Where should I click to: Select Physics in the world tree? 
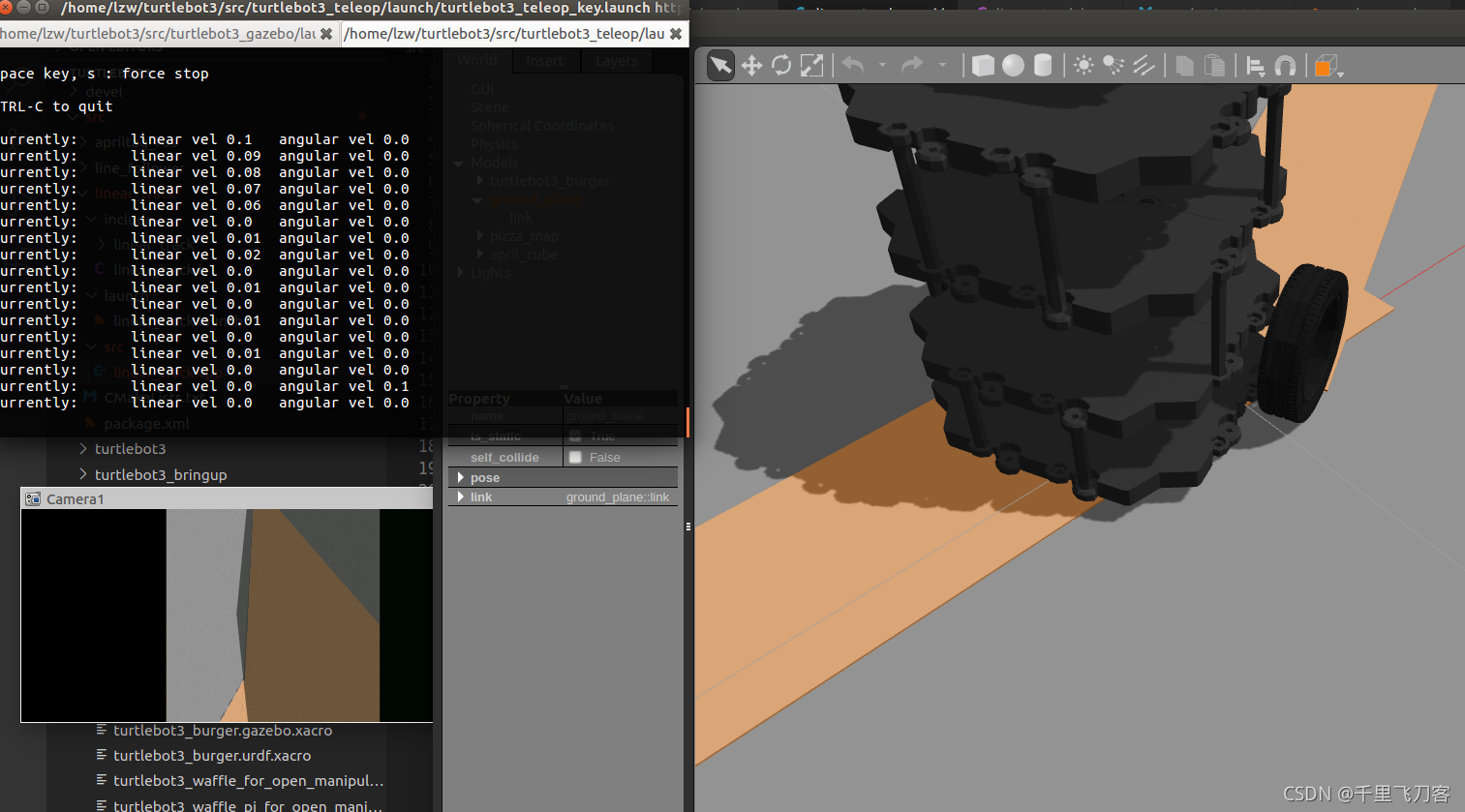(494, 144)
